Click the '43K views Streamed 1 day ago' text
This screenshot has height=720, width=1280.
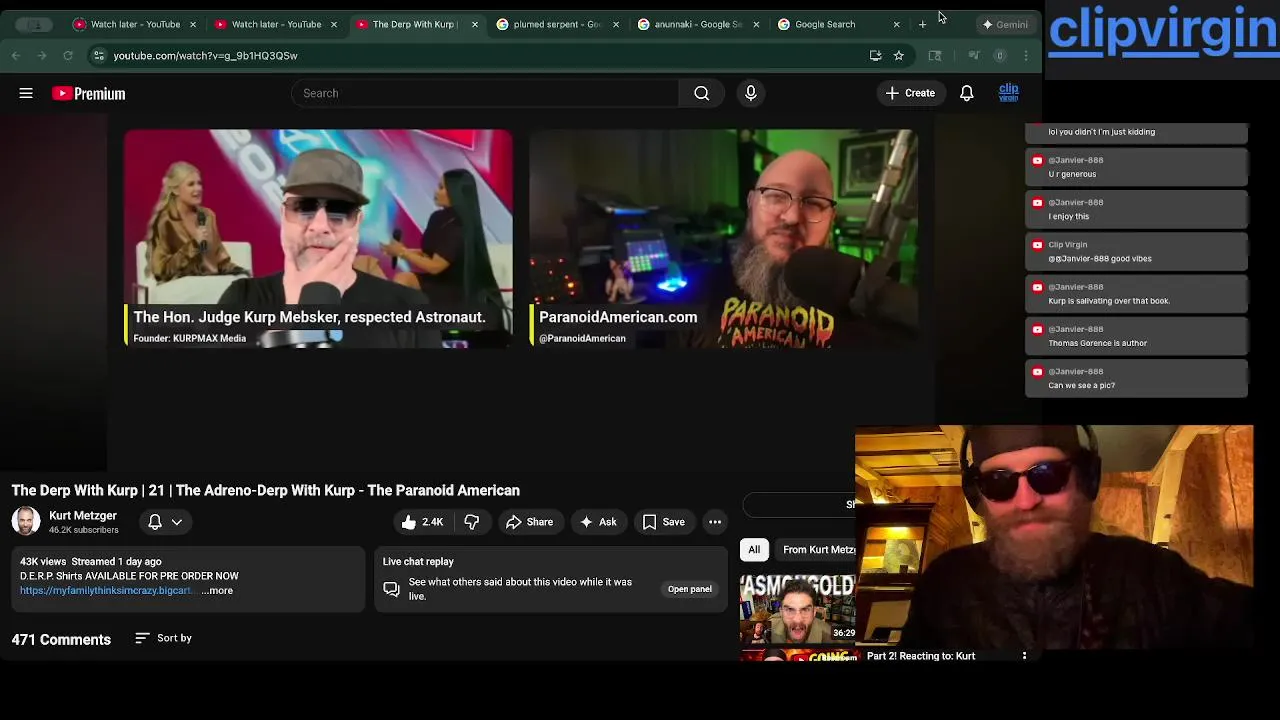(90, 562)
